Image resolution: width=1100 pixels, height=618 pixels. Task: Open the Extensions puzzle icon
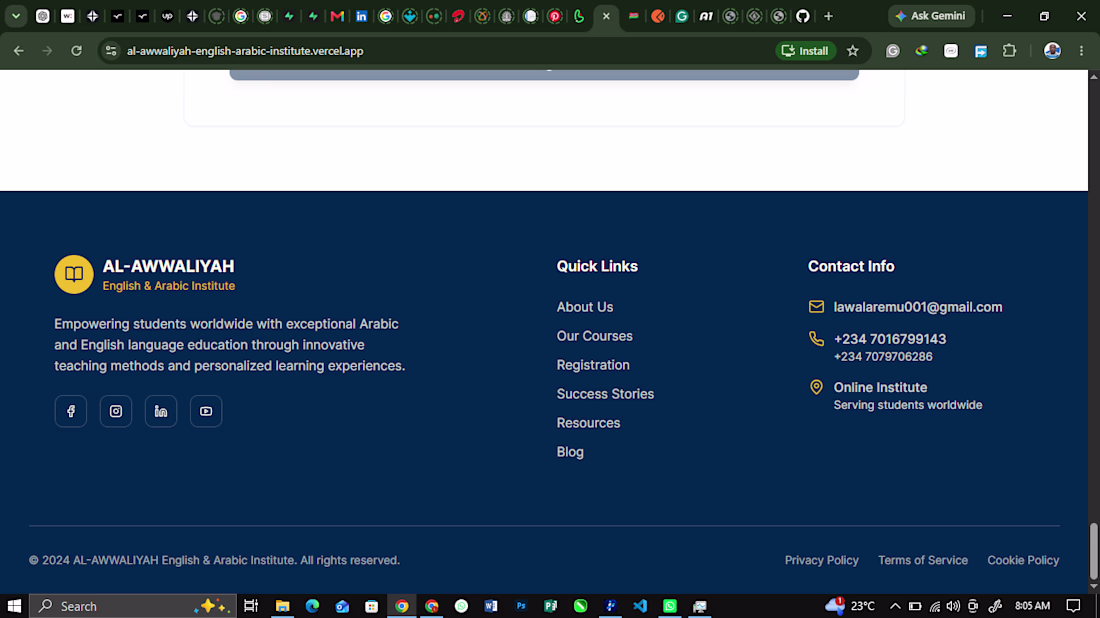(1010, 51)
